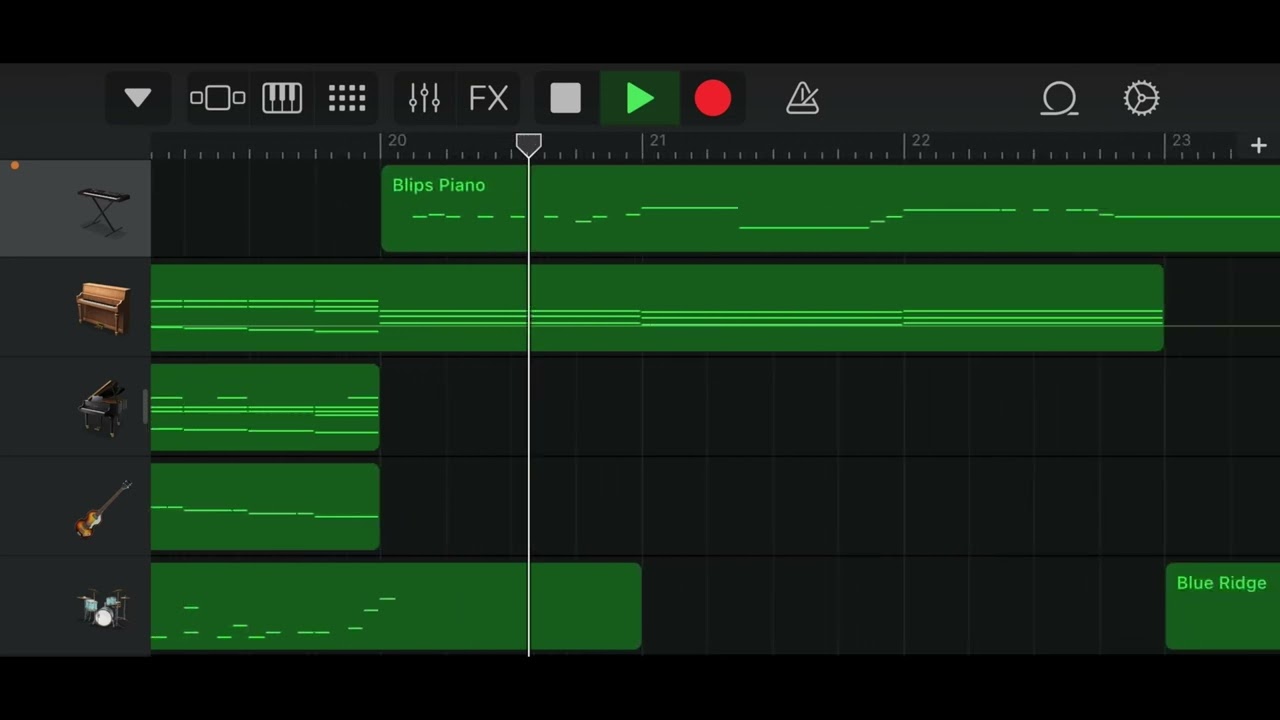Select the bass guitar track icon

pyautogui.click(x=104, y=508)
